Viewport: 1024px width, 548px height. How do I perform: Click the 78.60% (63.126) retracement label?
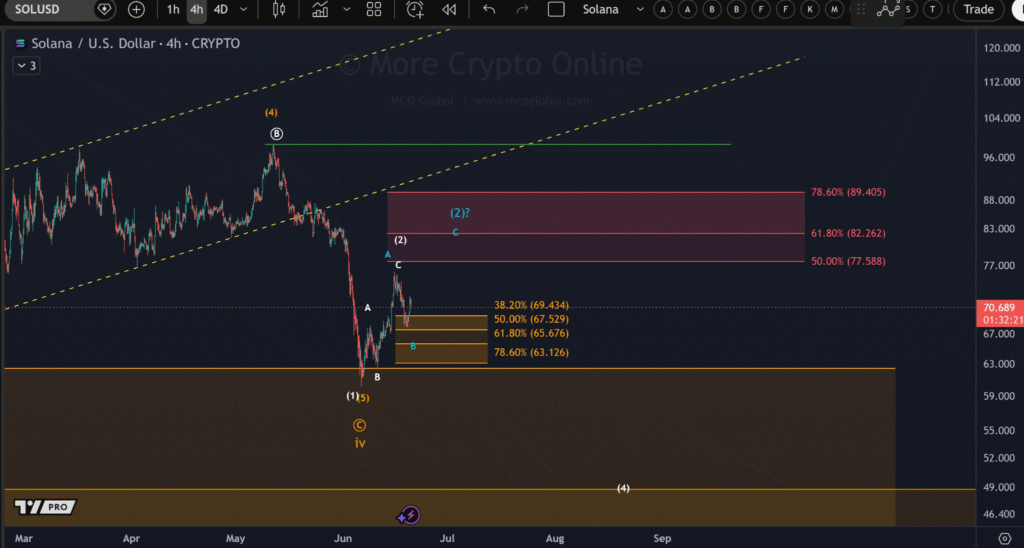[531, 353]
